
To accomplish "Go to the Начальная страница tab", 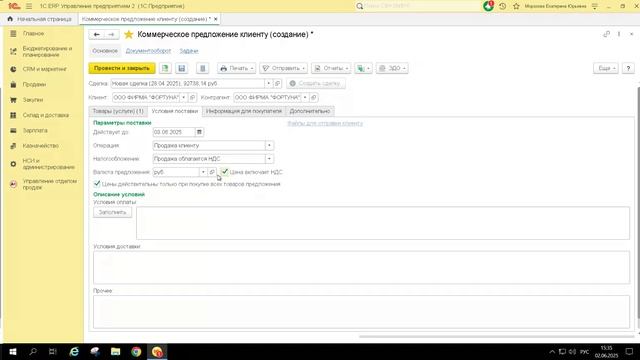I will 40,19.
